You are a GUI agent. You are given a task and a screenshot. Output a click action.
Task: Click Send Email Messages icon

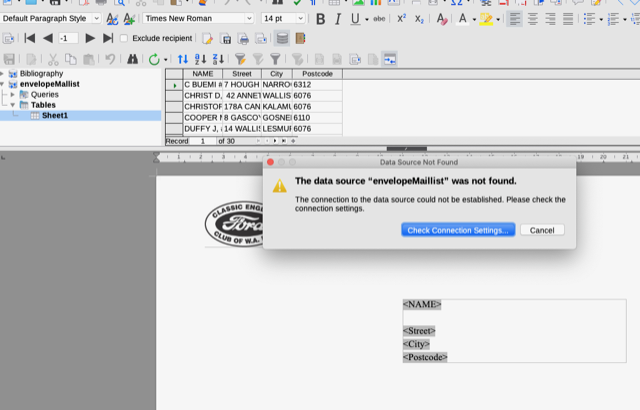[x=261, y=39]
